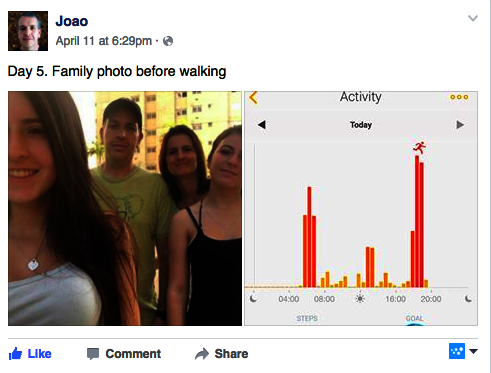This screenshot has width=491, height=373.
Task: Select the GOAL tab
Action: tap(414, 318)
